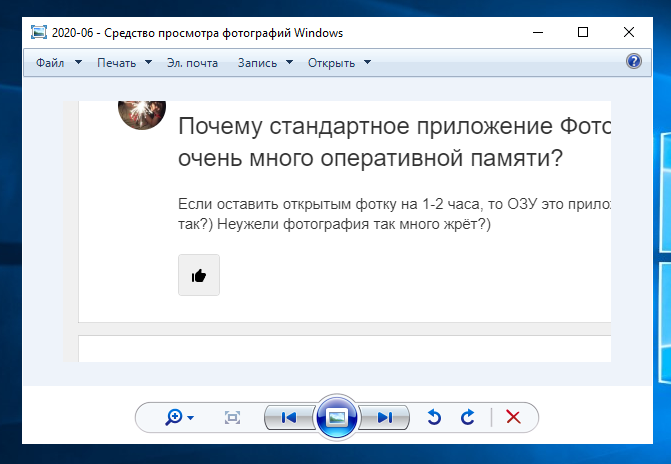Open the Открыть menu
The image size is (671, 464).
[339, 63]
